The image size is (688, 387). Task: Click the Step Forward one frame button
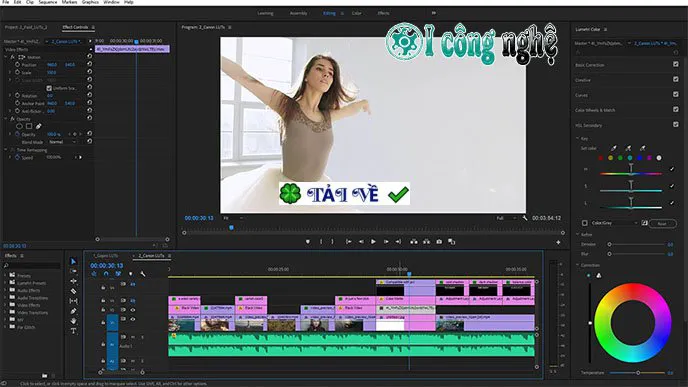click(386, 242)
